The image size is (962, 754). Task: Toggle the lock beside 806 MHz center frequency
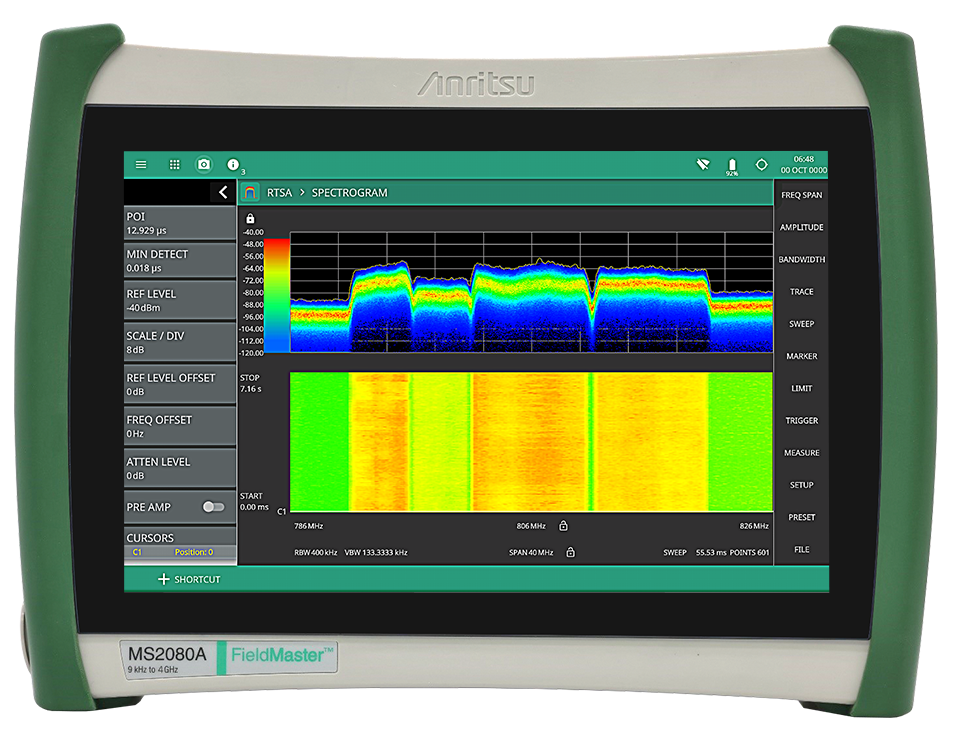tap(563, 526)
